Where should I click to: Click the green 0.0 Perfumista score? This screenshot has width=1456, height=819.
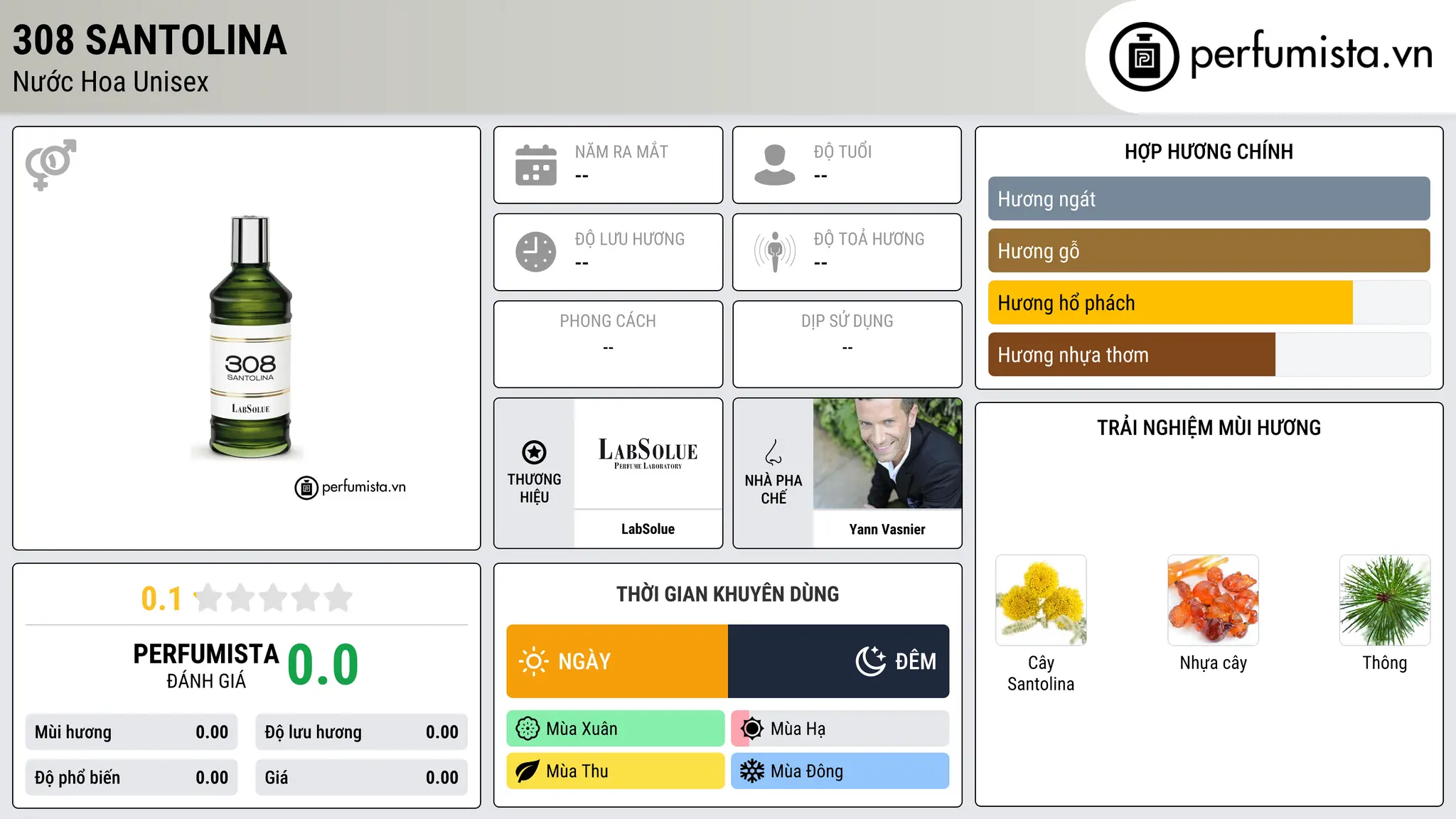point(323,665)
